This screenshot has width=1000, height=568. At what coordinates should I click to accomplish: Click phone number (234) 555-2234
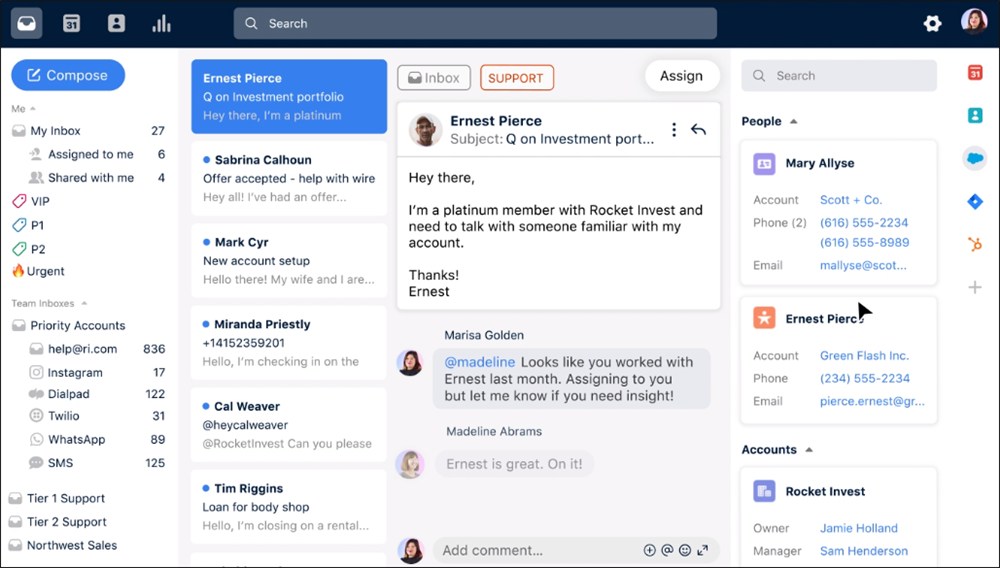pos(865,379)
